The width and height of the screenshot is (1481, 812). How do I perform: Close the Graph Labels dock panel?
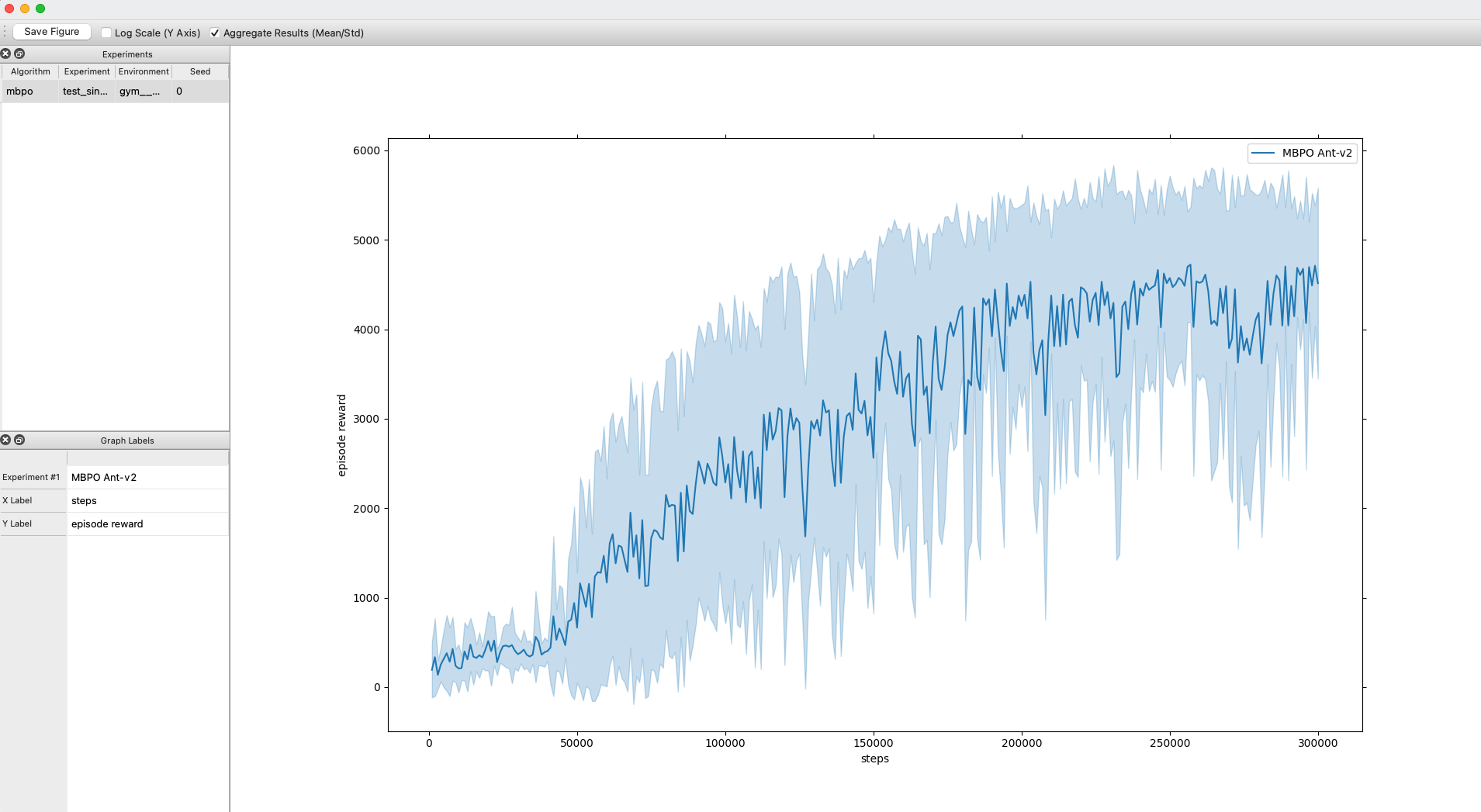(6, 440)
